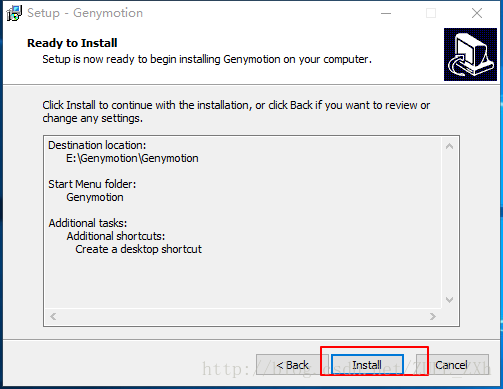Image resolution: width=503 pixels, height=389 pixels.
Task: Click the horizontal scrollbar track in summary box
Action: point(243,316)
